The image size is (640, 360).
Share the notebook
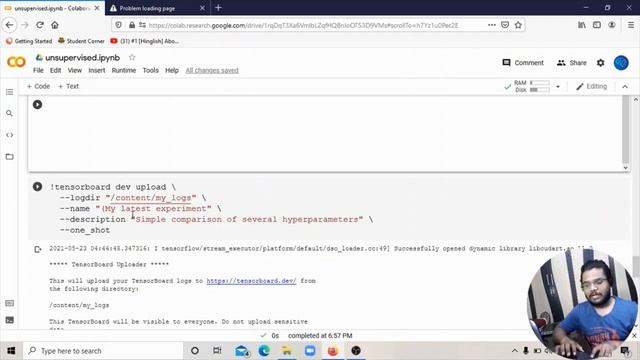[571, 63]
